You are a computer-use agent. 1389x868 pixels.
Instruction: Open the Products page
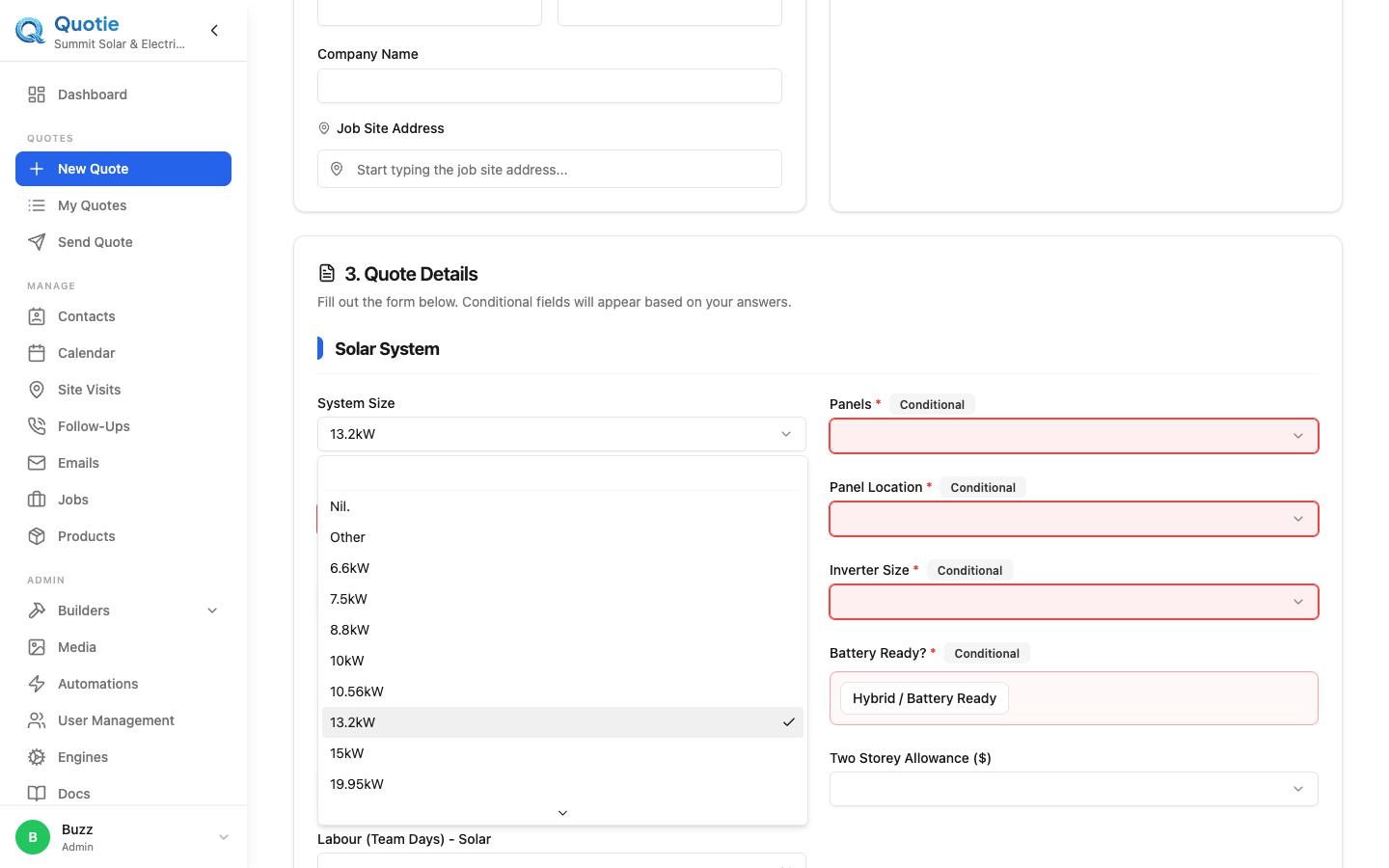(x=123, y=536)
